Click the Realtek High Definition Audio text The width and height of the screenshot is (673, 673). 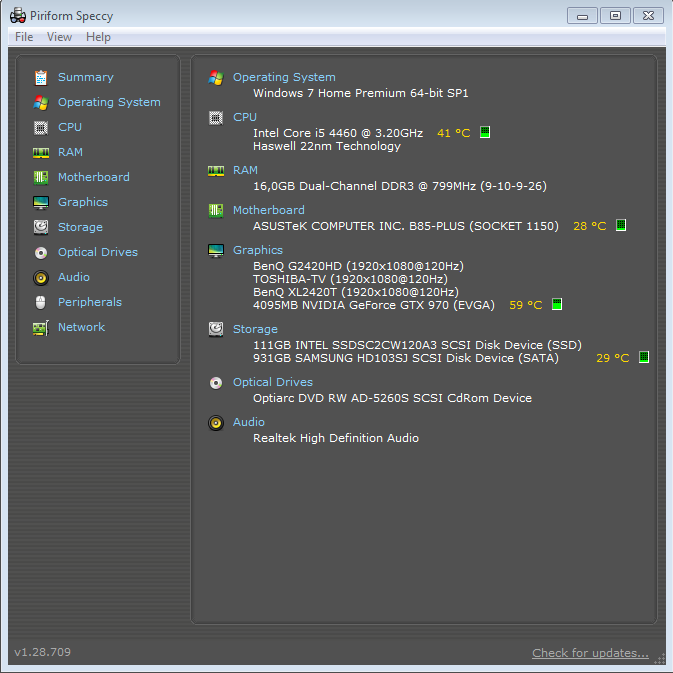336,438
